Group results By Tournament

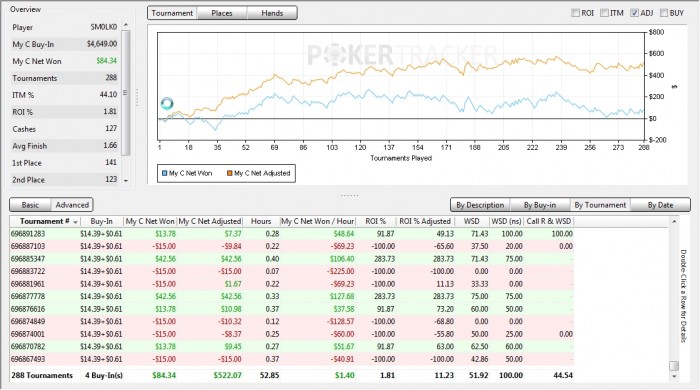tap(600, 205)
